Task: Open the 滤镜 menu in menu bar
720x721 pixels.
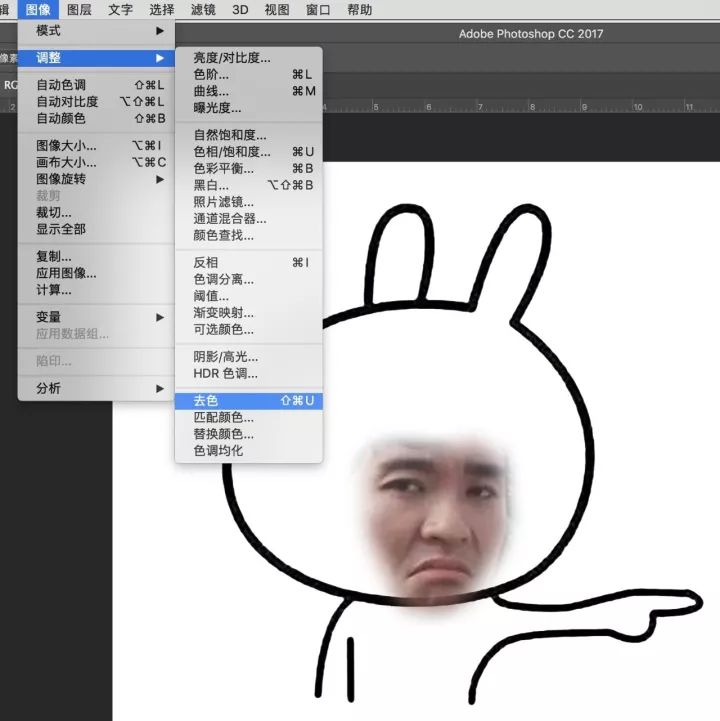Action: click(203, 10)
